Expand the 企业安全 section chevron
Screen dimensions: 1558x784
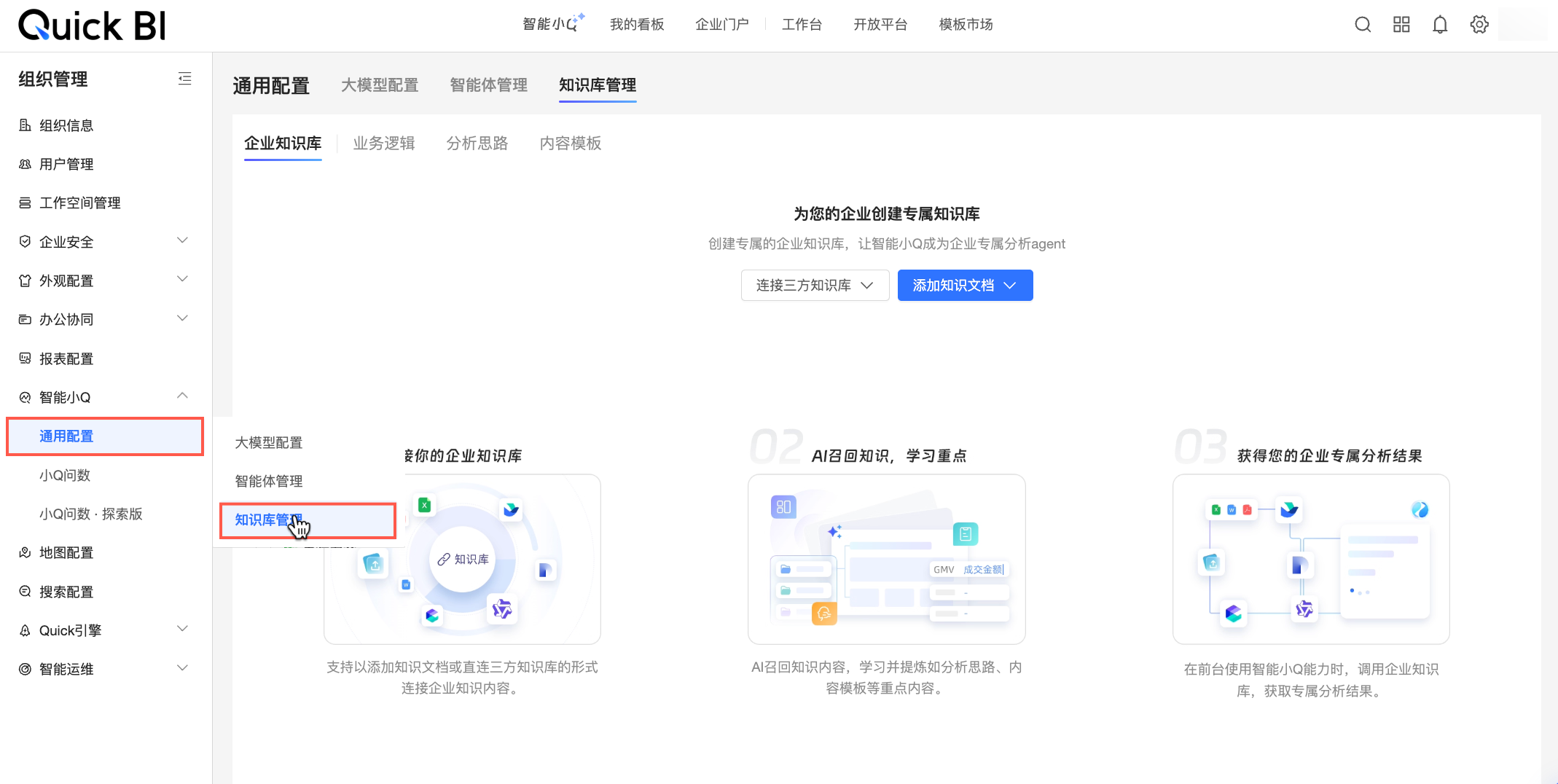coord(183,240)
